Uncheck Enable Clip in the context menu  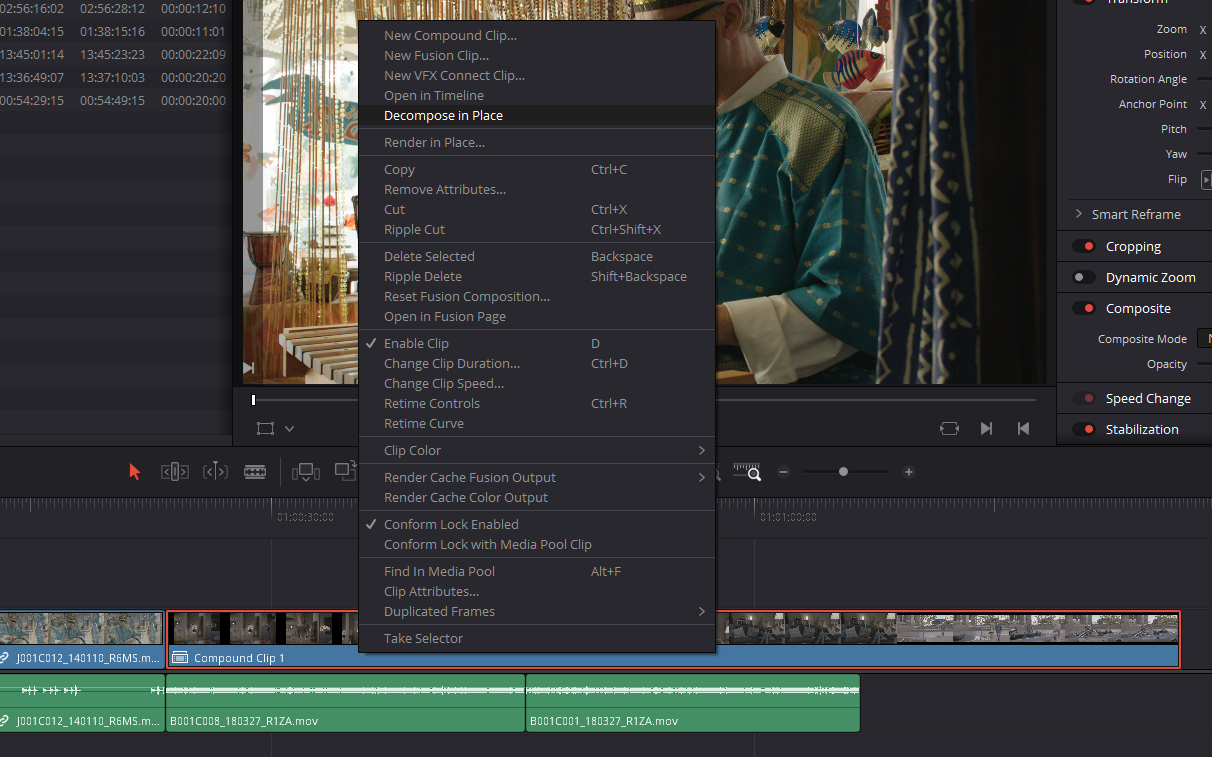coord(537,343)
